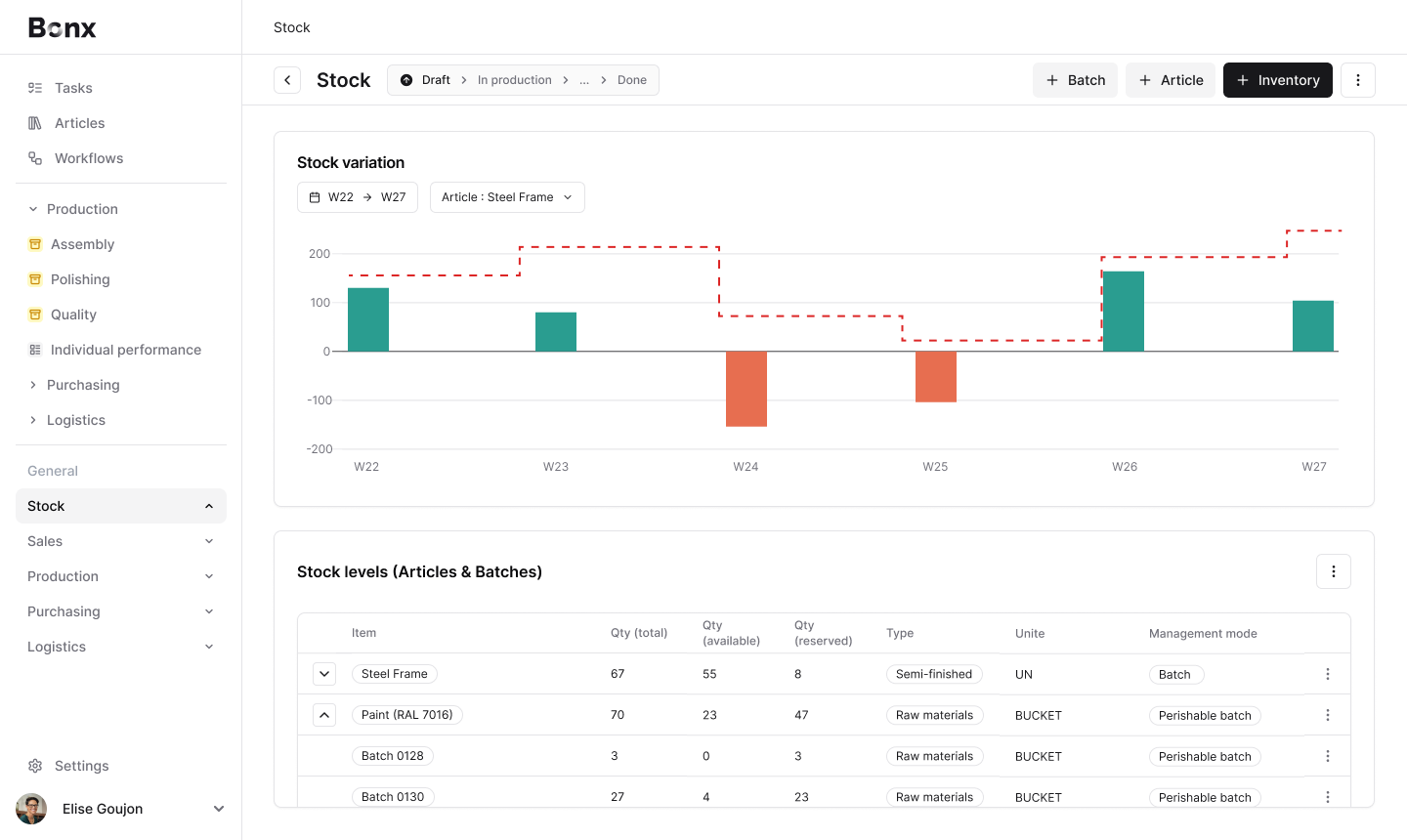Open row actions for Batch 0128
Viewport: 1407px width, 840px height.
click(1327, 756)
